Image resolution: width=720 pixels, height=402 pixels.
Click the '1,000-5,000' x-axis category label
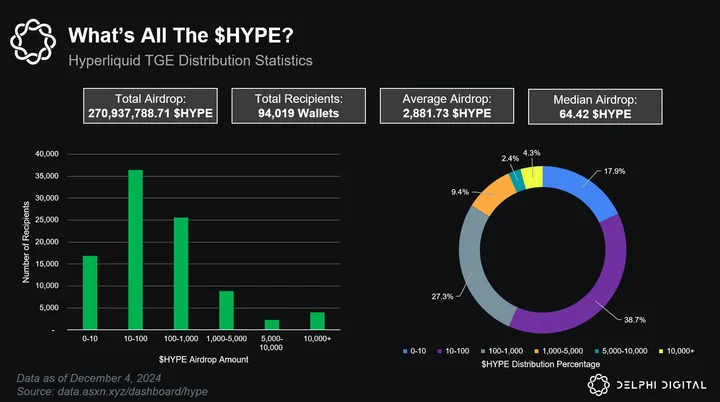coord(226,339)
